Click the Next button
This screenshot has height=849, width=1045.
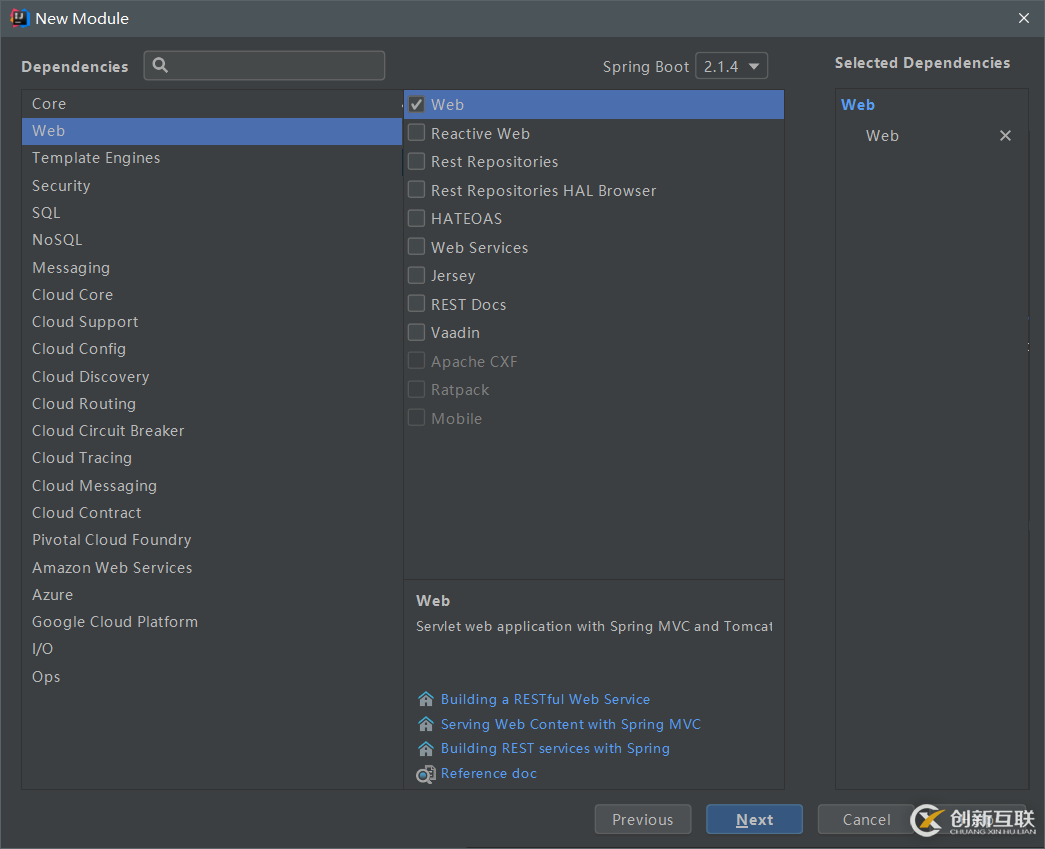click(x=754, y=820)
